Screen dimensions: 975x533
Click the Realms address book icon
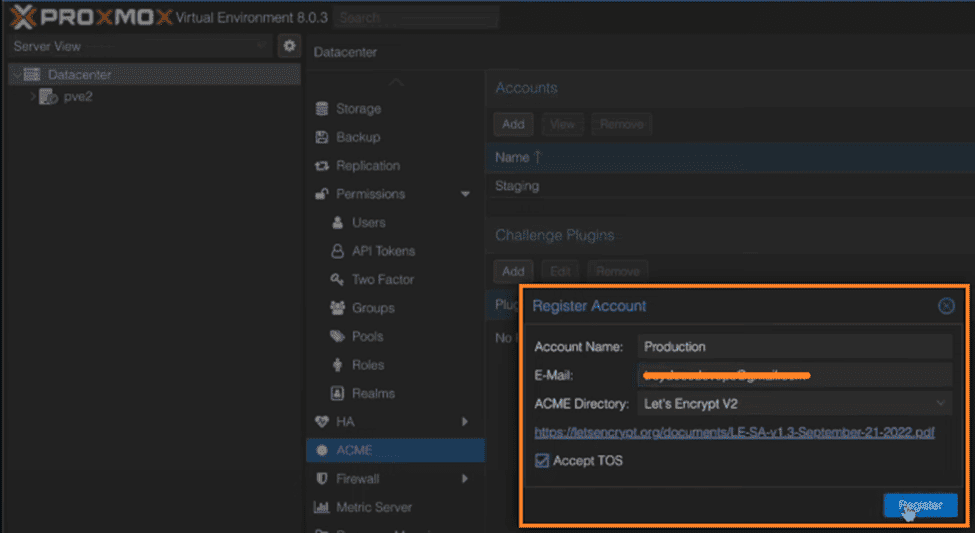coord(338,393)
